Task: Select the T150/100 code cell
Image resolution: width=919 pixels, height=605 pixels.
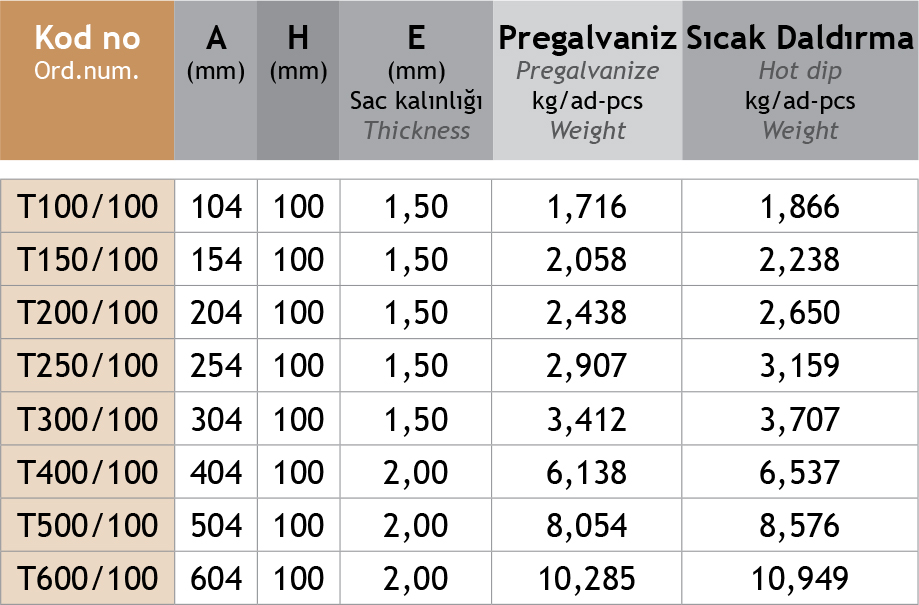Action: [88, 260]
